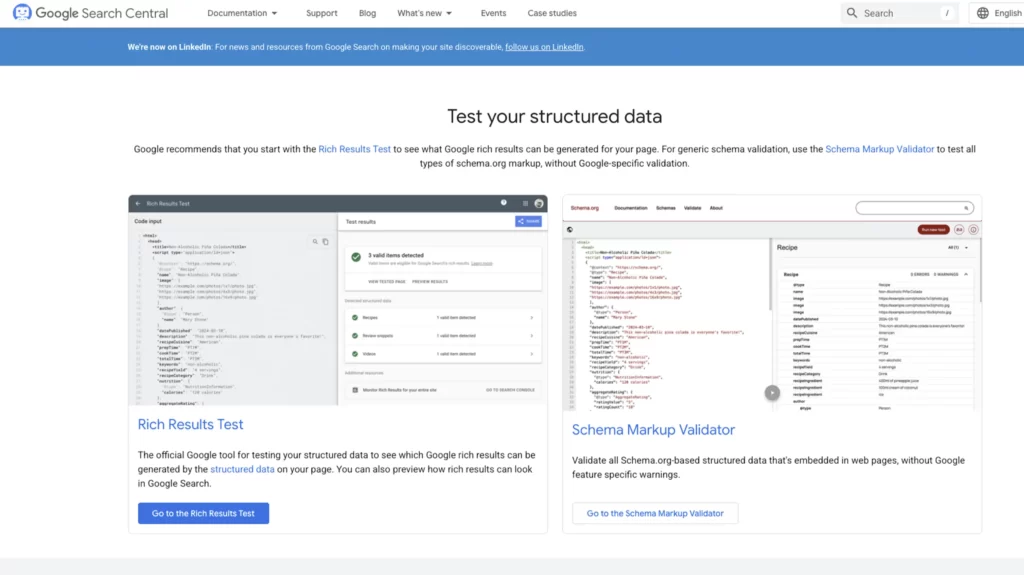Click into the header Search field

click(899, 13)
